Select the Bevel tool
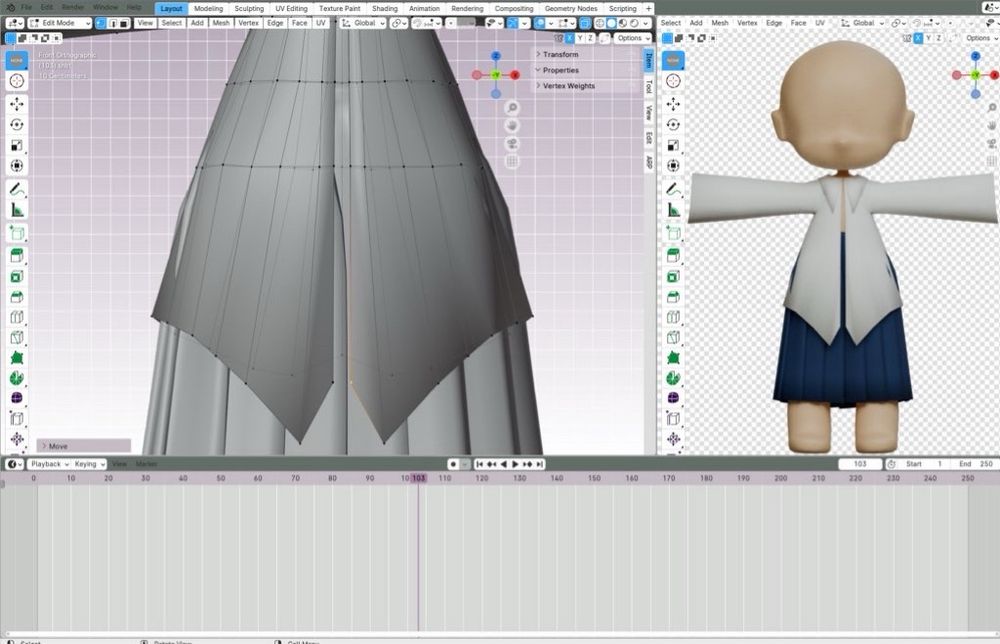This screenshot has width=1000, height=644. coord(17,296)
